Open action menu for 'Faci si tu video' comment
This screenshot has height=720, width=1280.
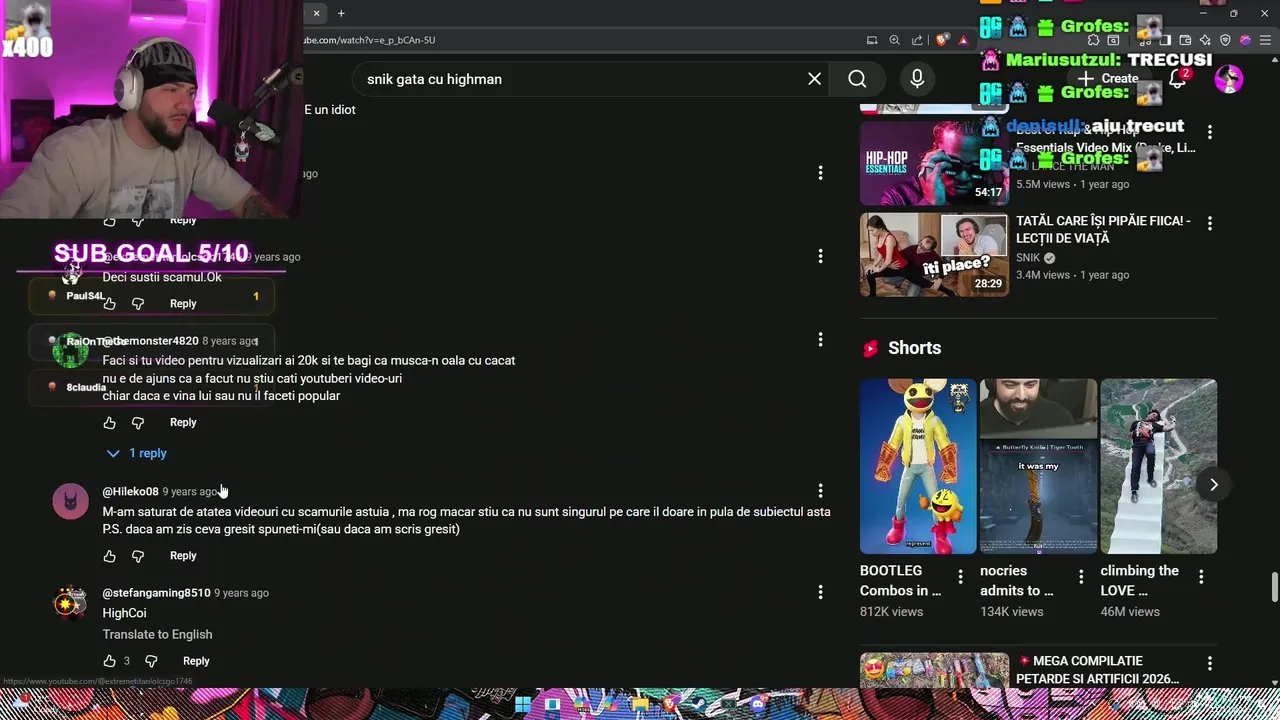[820, 340]
